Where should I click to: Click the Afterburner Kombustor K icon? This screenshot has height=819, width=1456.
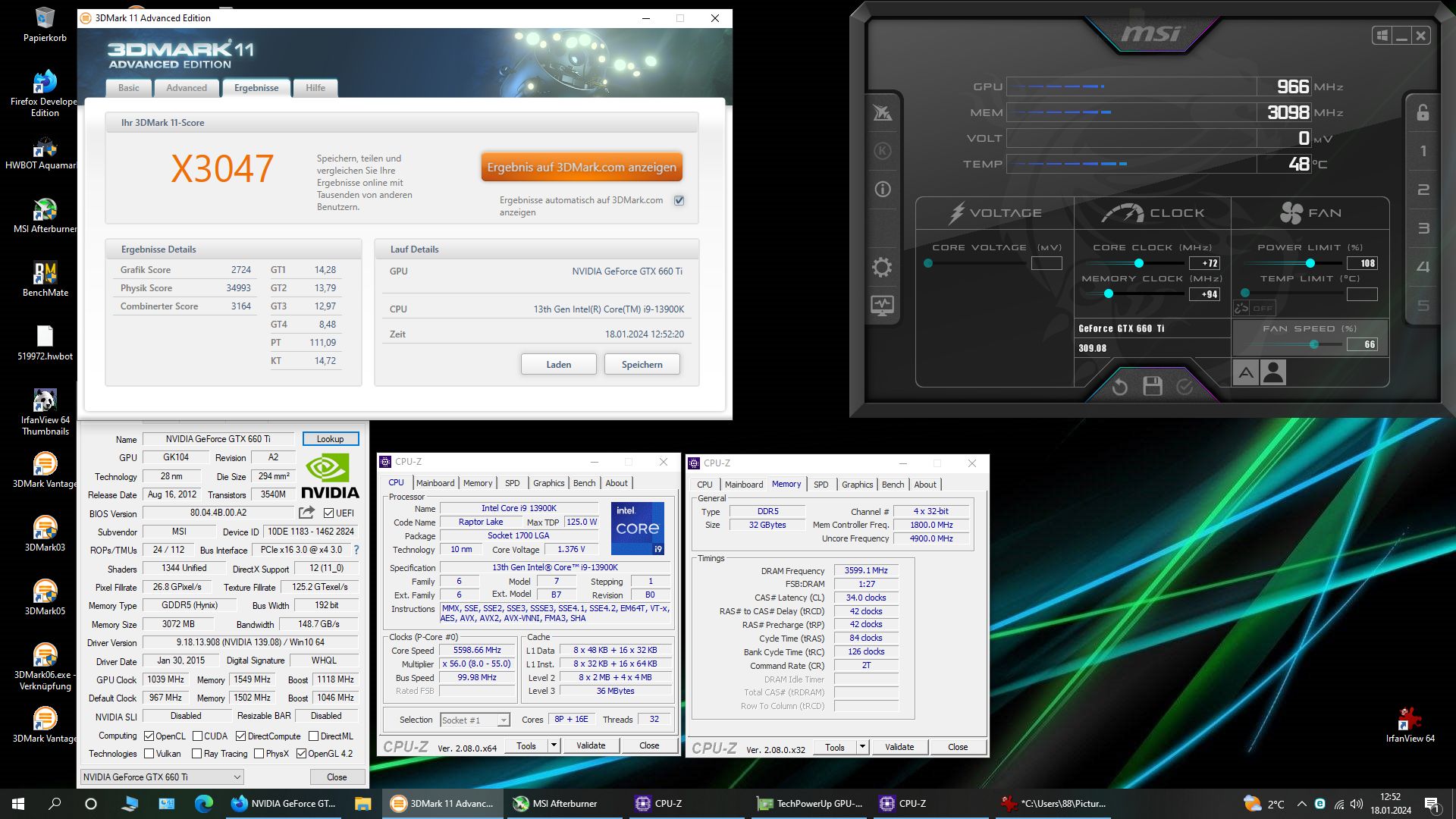pyautogui.click(x=882, y=150)
